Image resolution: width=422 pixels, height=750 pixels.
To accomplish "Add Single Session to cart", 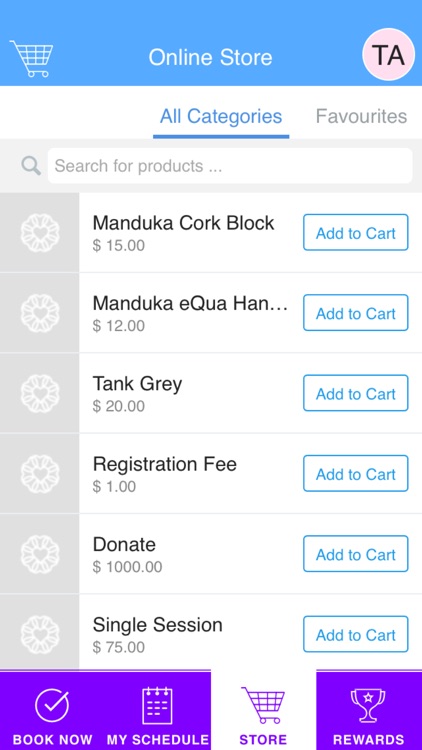I will (355, 634).
